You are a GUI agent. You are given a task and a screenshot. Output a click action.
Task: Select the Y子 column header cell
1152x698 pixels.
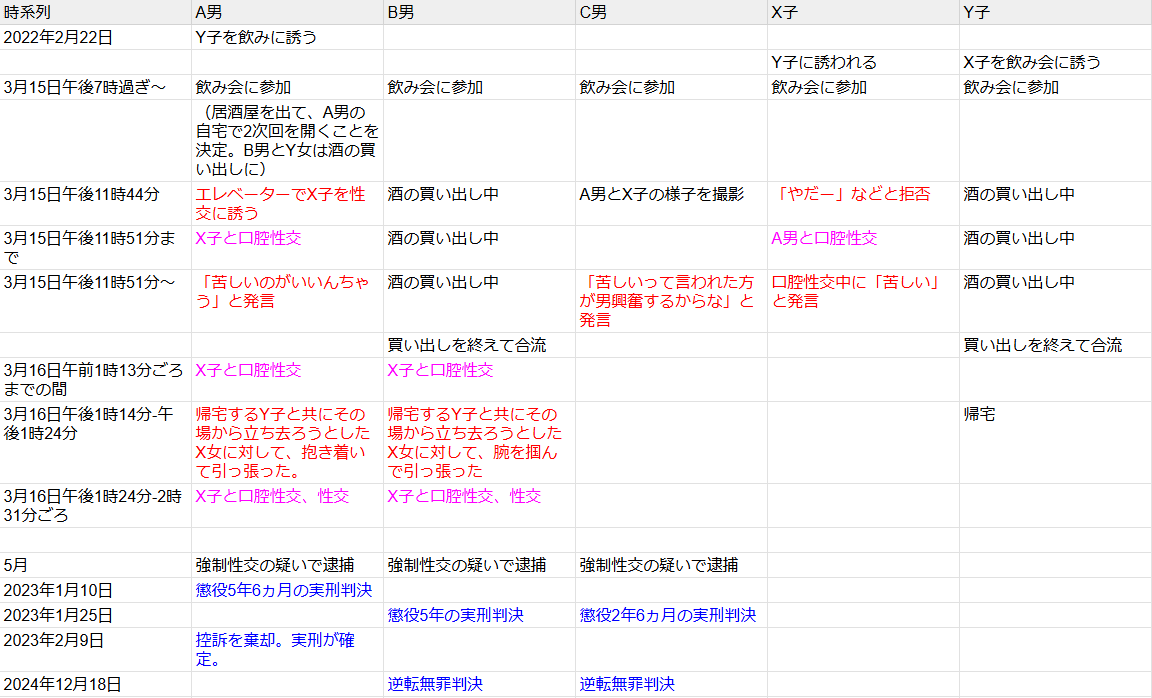(x=1056, y=12)
